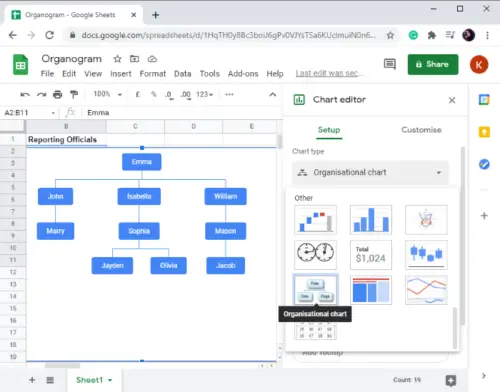Open the comment history icon
The width and height of the screenshot is (500, 392).
pyautogui.click(x=389, y=64)
